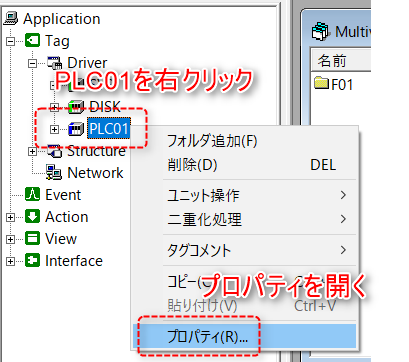Screen dimensions: 409x362
Task: Click the green Interface icon
Action: tap(32, 261)
